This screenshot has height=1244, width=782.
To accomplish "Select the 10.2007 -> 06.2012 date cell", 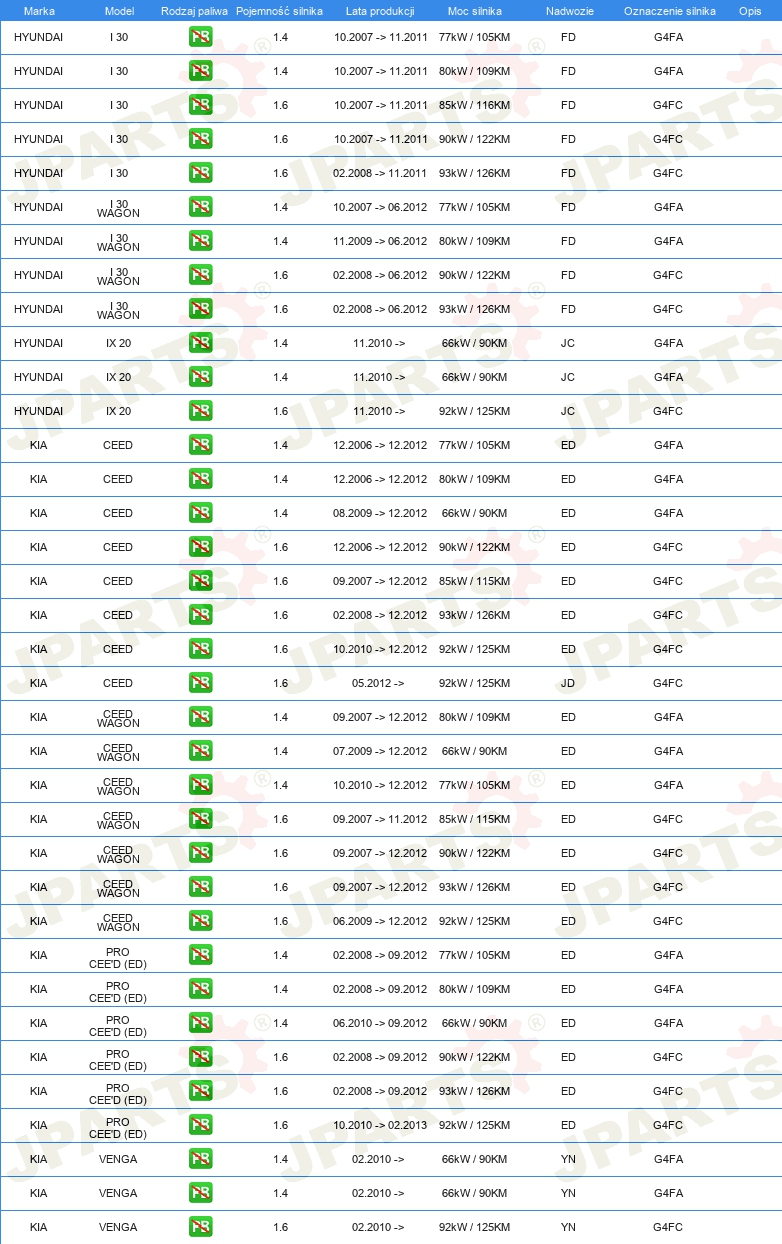I will click(380, 208).
